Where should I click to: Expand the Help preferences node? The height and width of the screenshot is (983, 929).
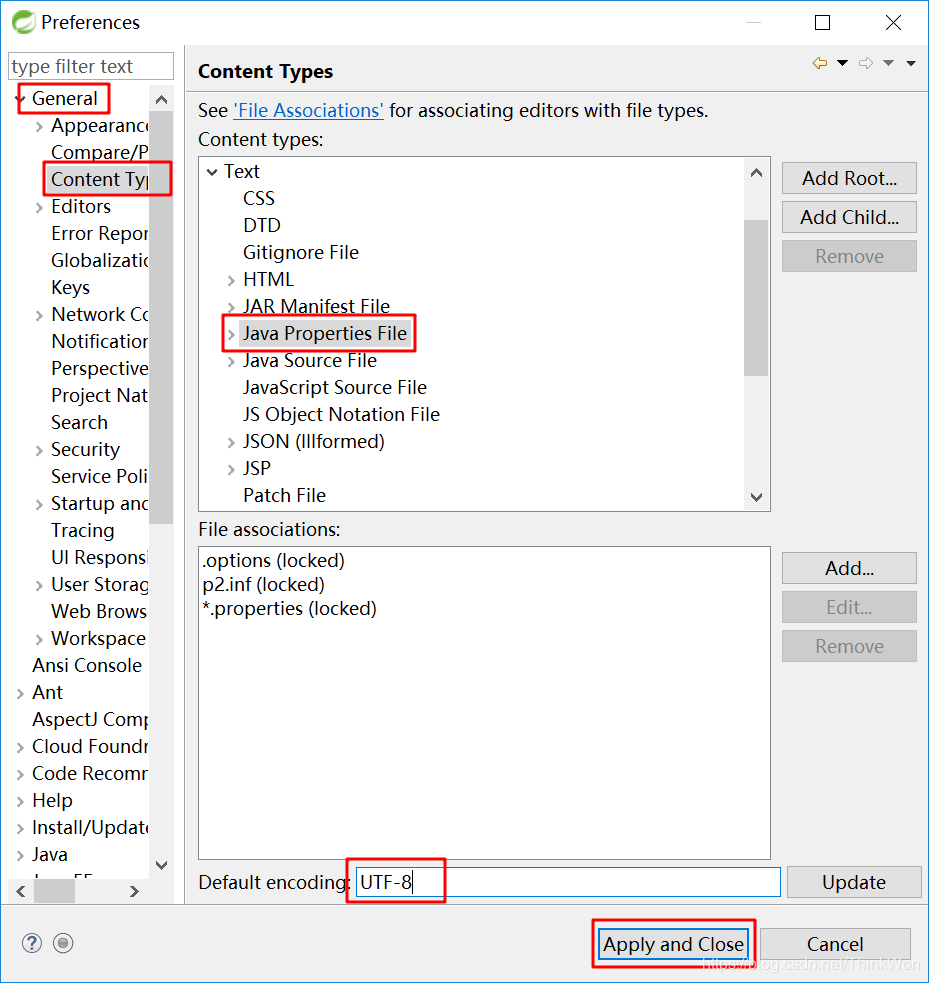[x=20, y=801]
